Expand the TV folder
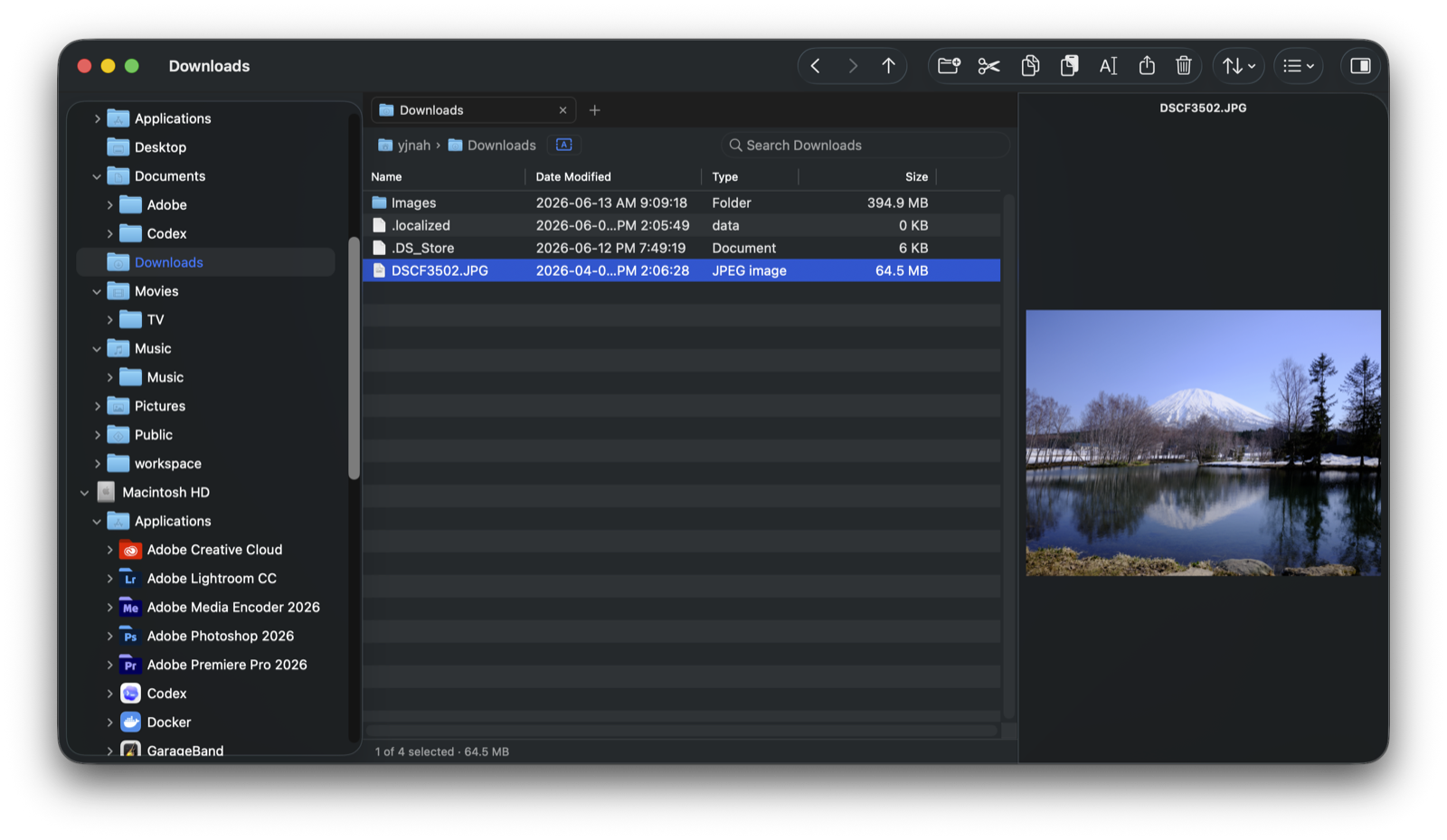The width and height of the screenshot is (1447, 840). coord(110,320)
